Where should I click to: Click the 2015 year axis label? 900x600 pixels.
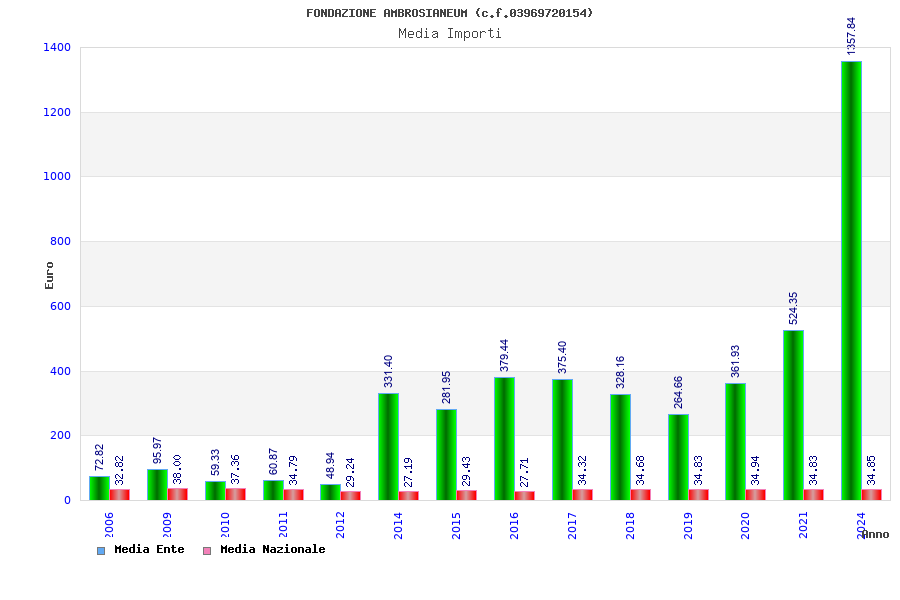tap(456, 525)
